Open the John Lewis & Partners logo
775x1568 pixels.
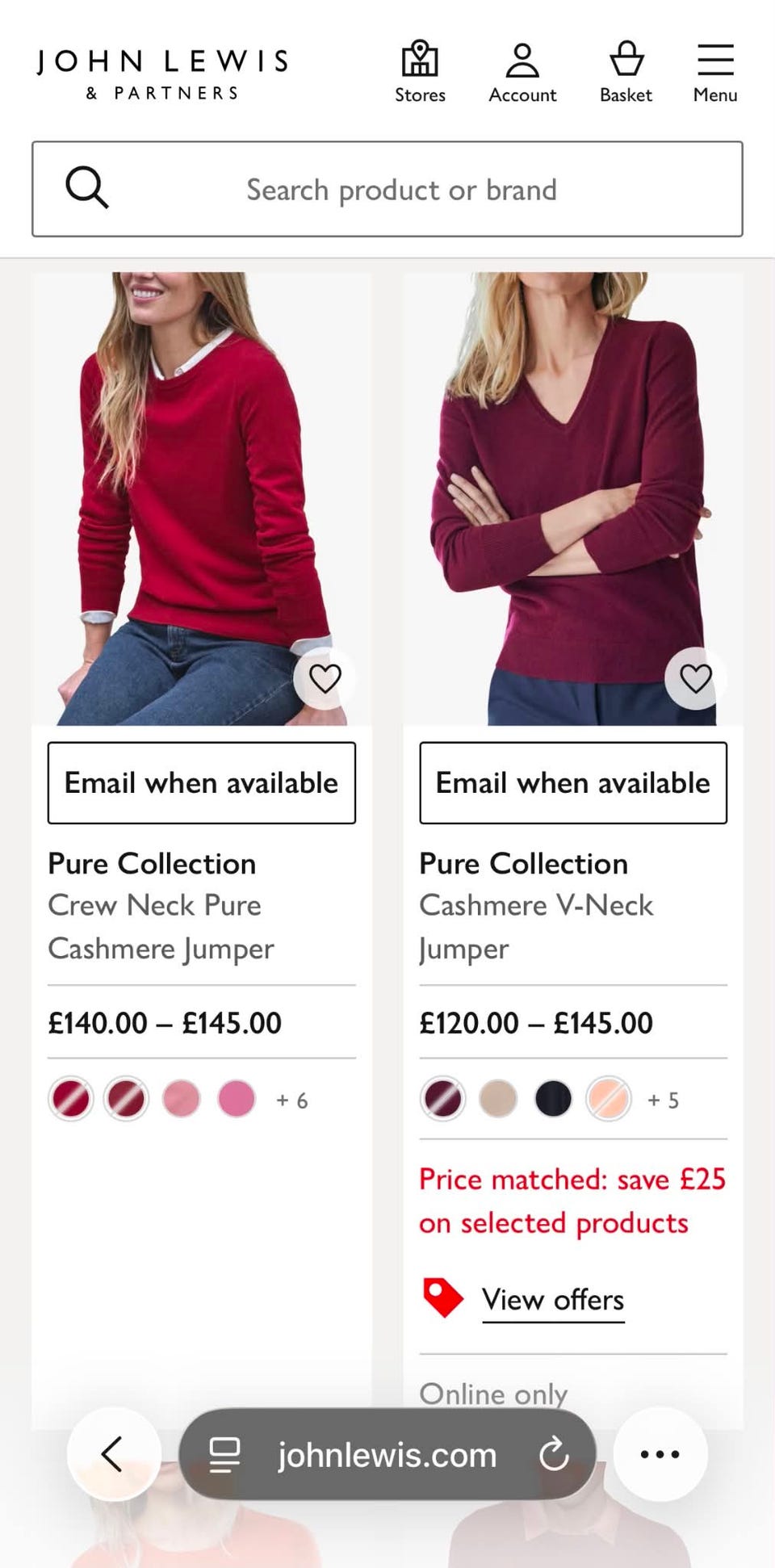pyautogui.click(x=162, y=73)
